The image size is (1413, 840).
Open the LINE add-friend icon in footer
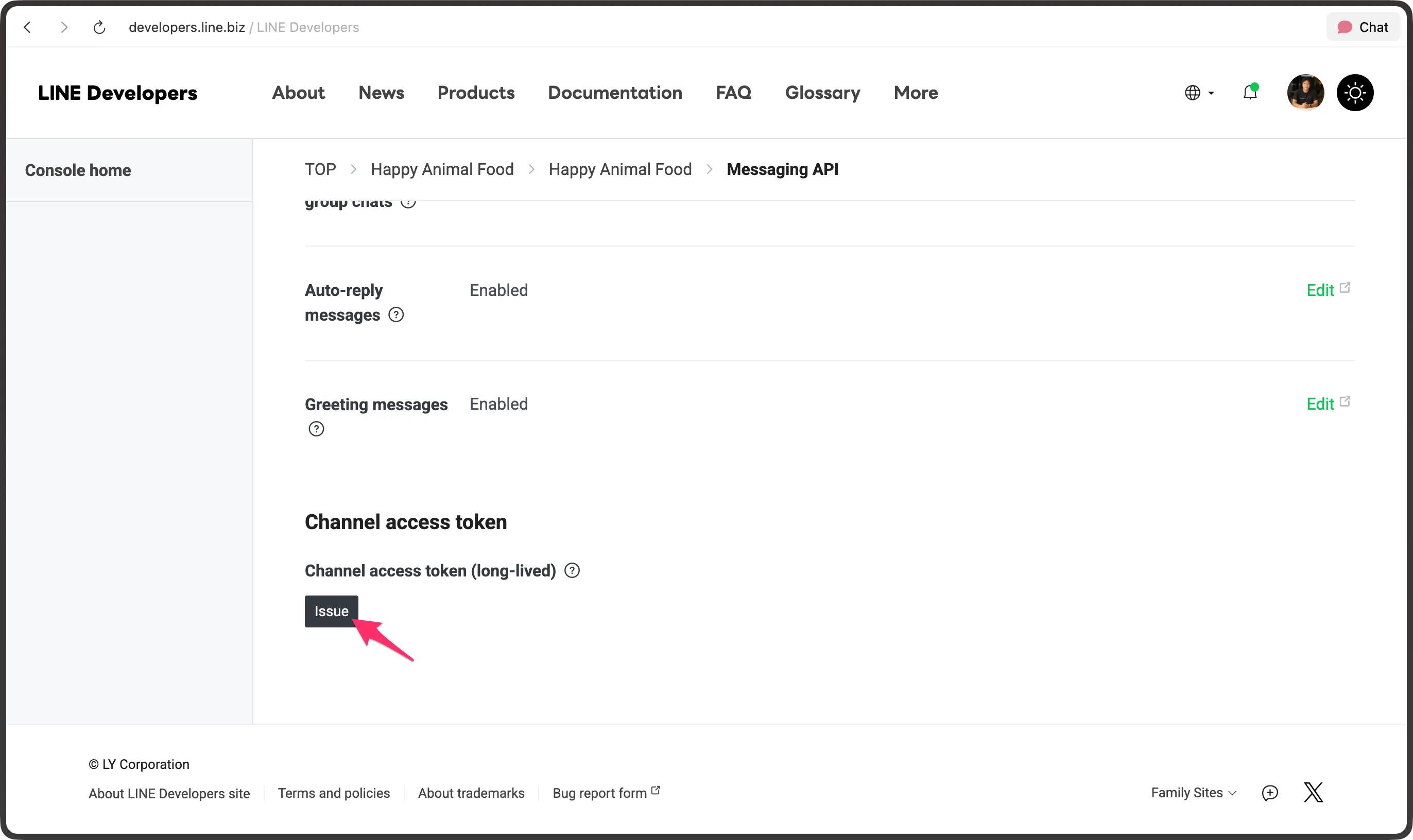(1270, 793)
